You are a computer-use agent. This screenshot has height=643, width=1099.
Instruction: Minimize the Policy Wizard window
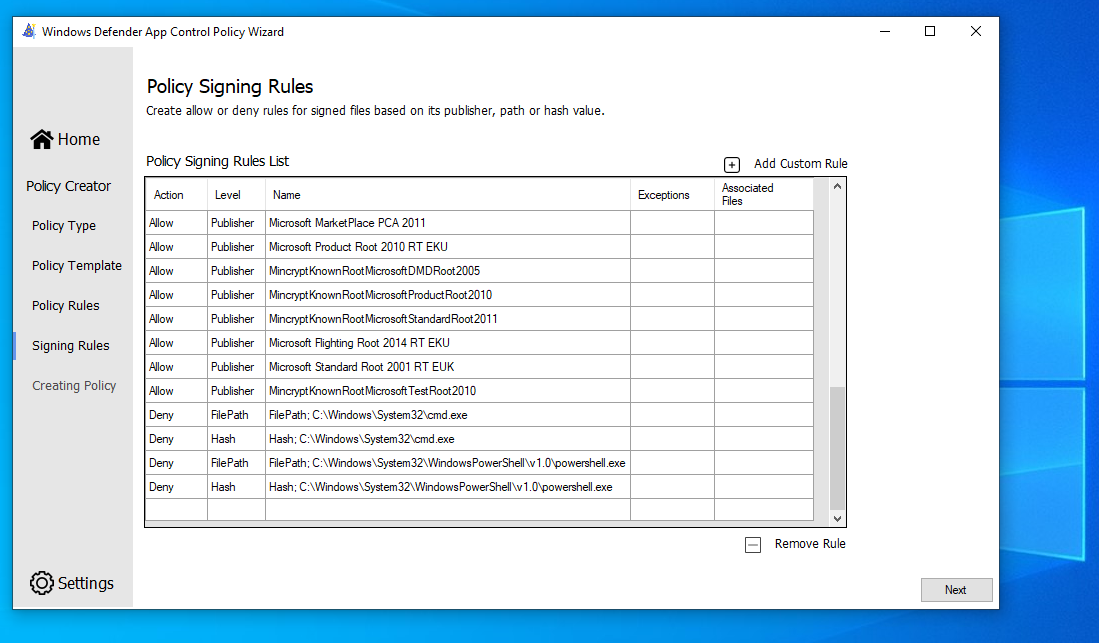click(x=885, y=31)
